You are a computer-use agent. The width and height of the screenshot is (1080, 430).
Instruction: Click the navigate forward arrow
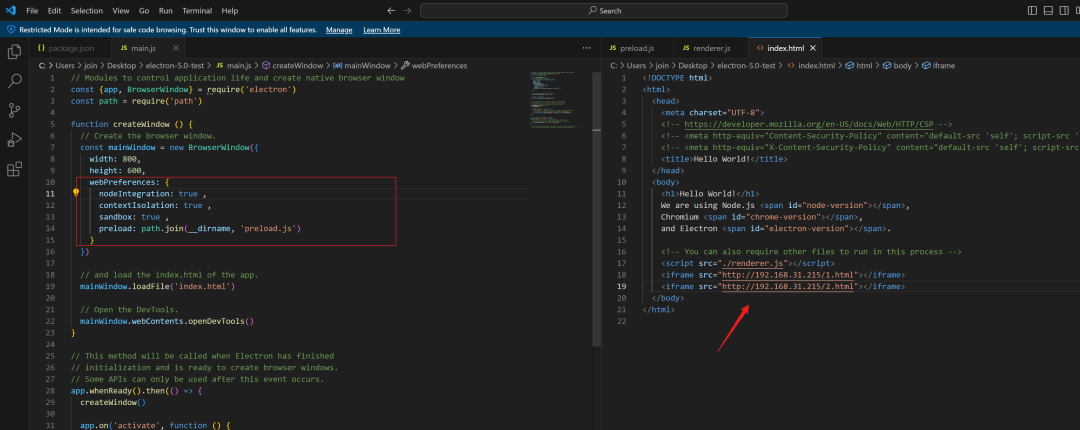click(407, 10)
